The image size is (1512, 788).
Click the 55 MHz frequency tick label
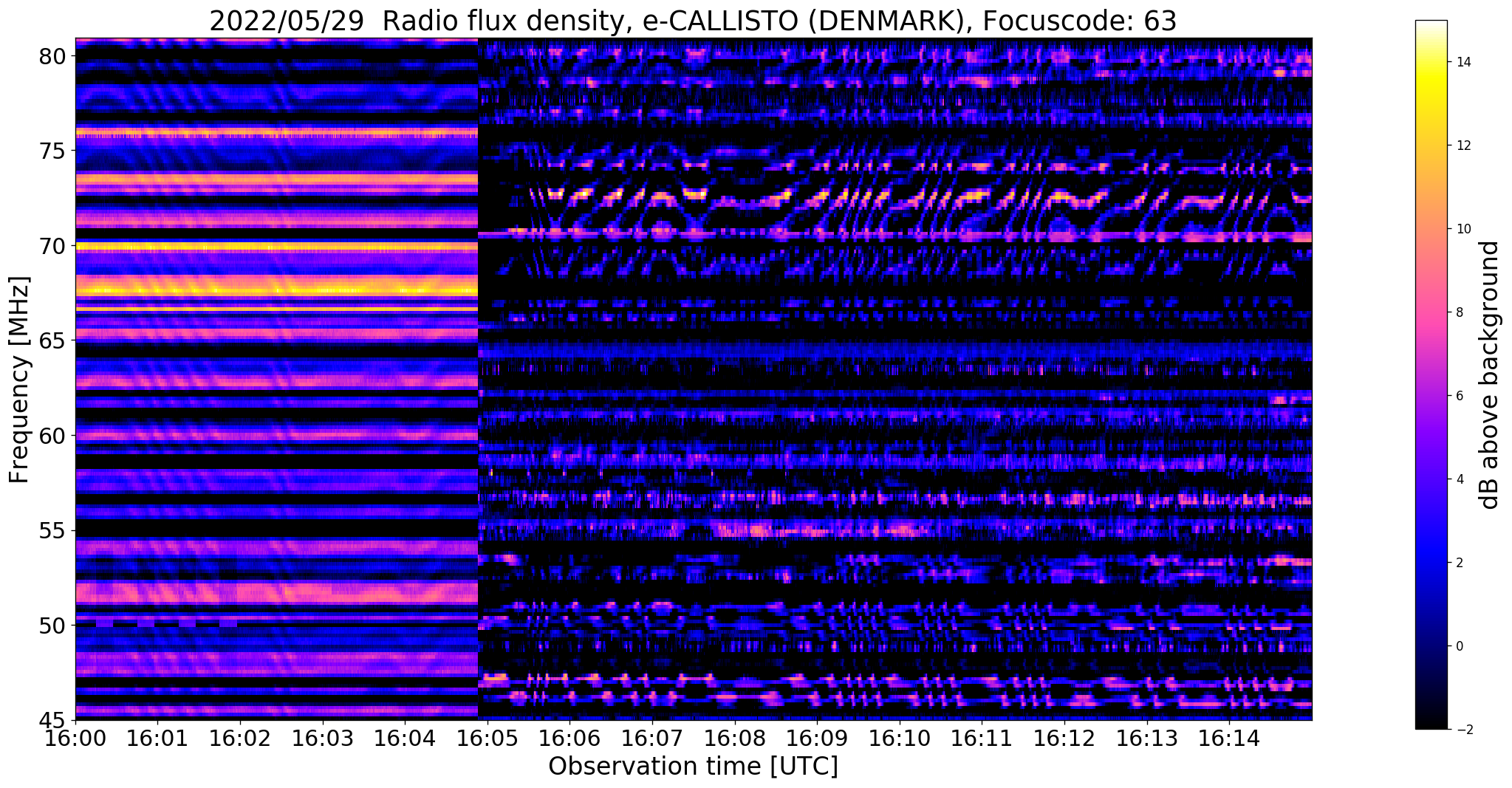point(52,531)
